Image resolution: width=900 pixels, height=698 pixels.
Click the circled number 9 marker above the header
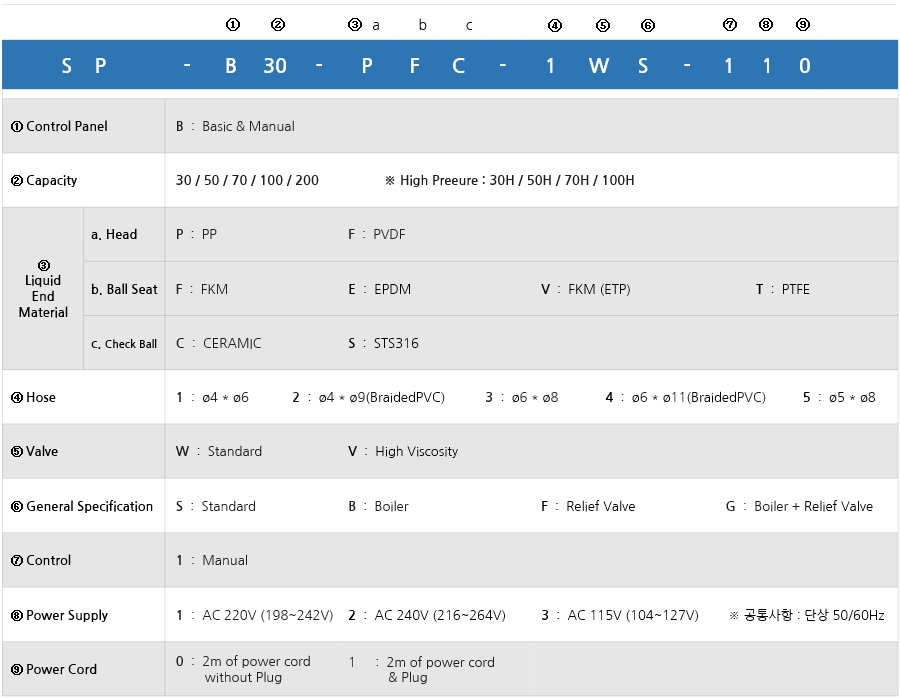point(803,25)
